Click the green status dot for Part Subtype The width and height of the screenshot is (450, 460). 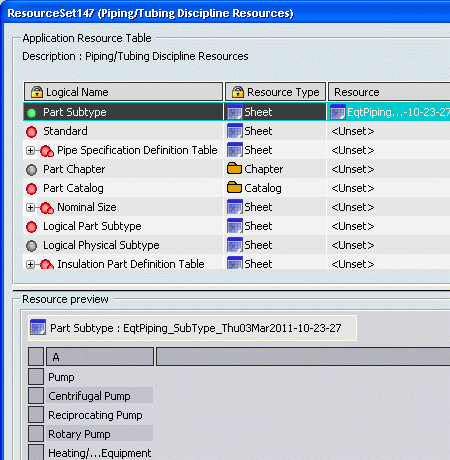[32, 113]
